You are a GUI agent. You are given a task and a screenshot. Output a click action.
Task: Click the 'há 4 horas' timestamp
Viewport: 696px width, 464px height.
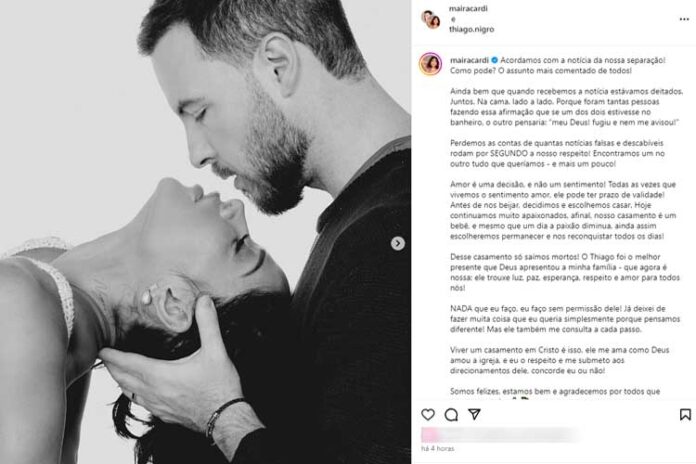click(x=438, y=448)
